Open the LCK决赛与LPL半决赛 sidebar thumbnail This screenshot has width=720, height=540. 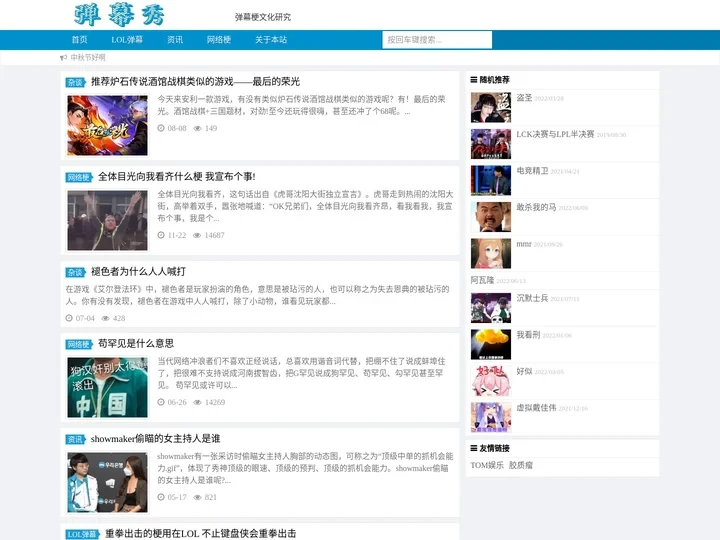(491, 144)
